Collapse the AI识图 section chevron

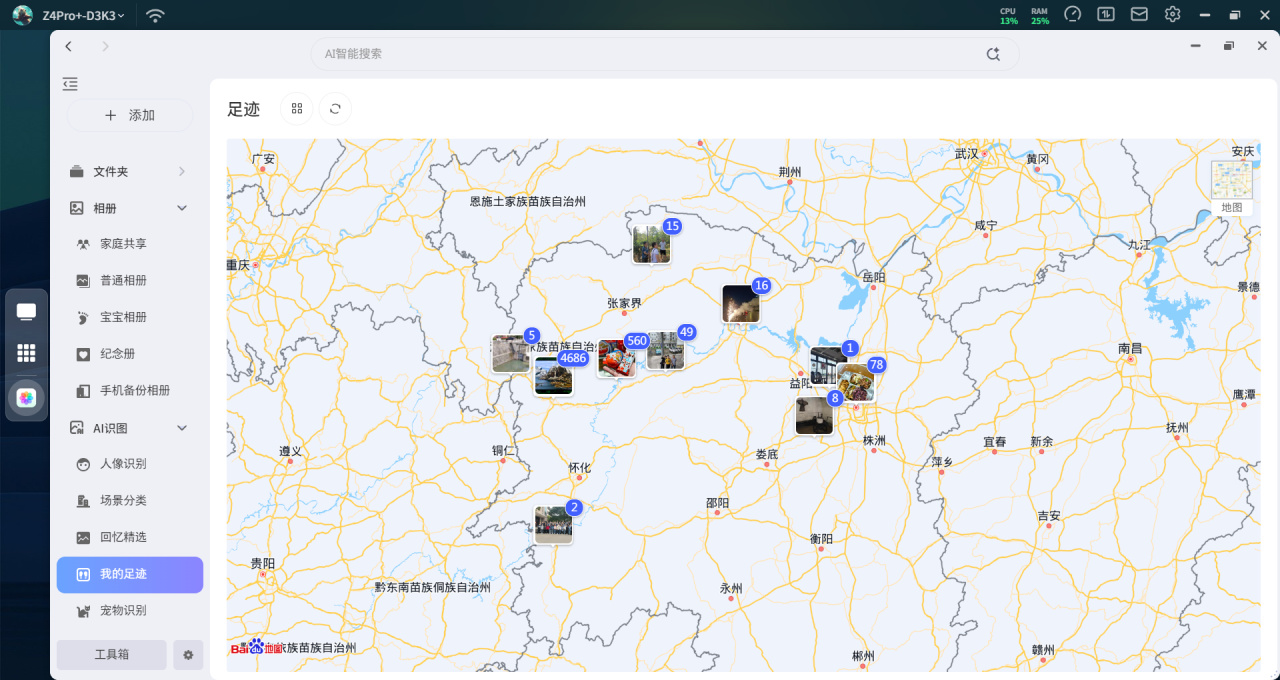[x=182, y=428]
